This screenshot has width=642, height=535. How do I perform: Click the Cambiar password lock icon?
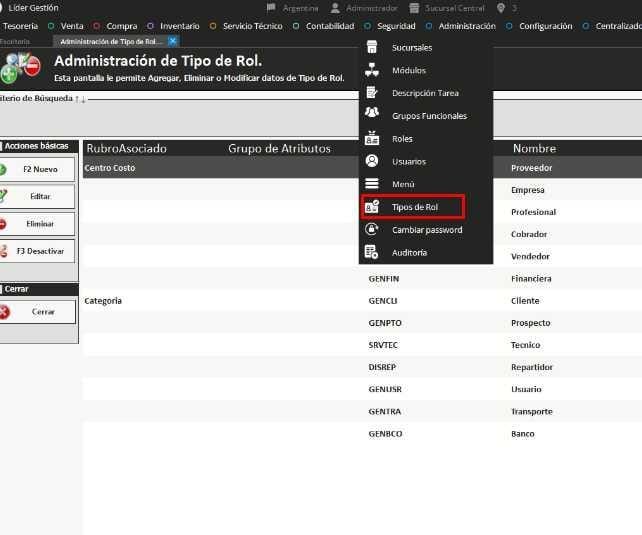[x=372, y=230]
